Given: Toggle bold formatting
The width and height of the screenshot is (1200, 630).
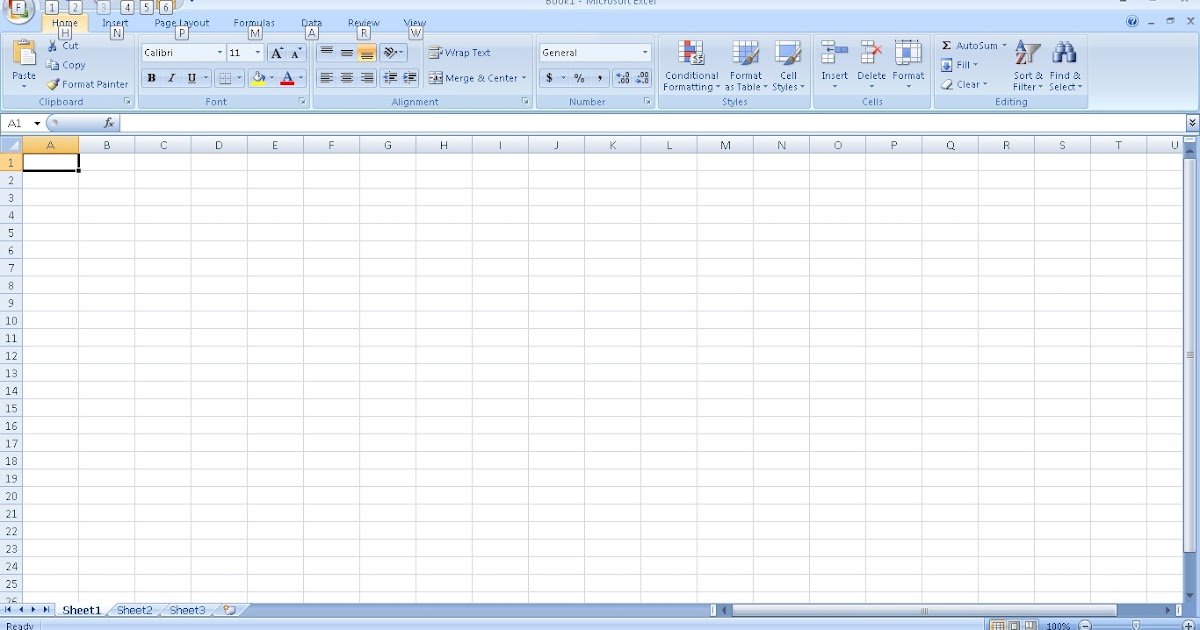Looking at the screenshot, I should [x=150, y=77].
